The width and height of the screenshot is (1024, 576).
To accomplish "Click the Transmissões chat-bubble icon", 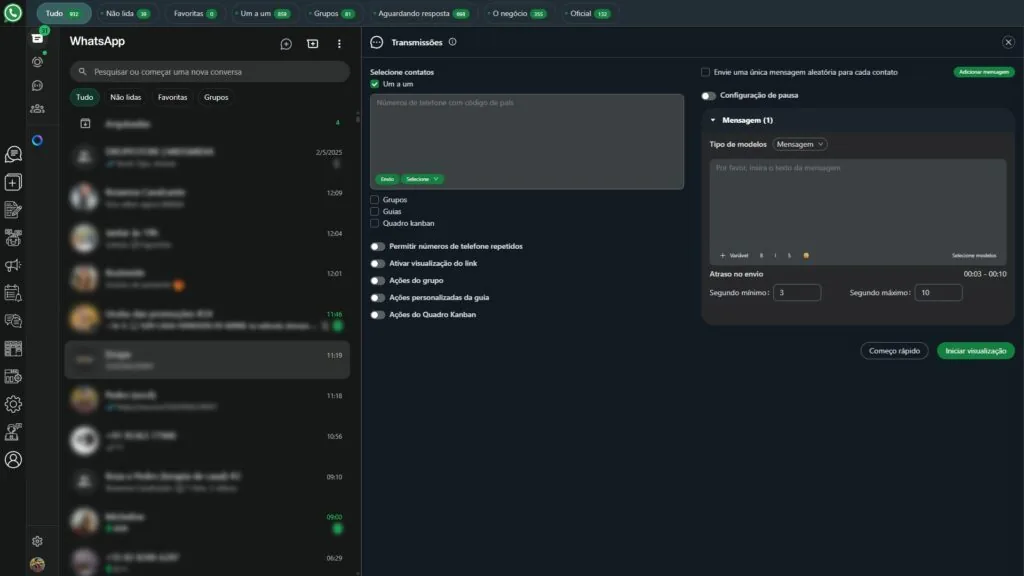I will 377,42.
